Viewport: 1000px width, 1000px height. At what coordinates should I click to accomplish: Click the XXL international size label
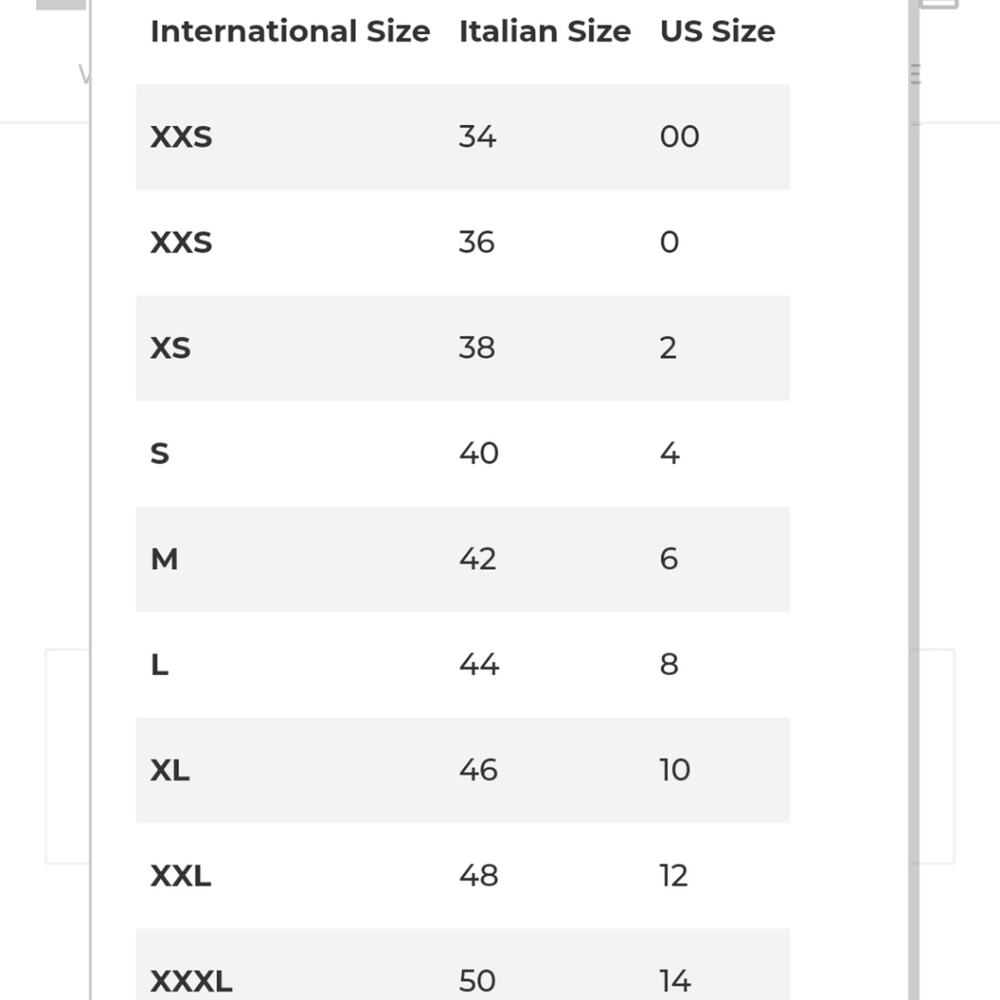click(180, 876)
